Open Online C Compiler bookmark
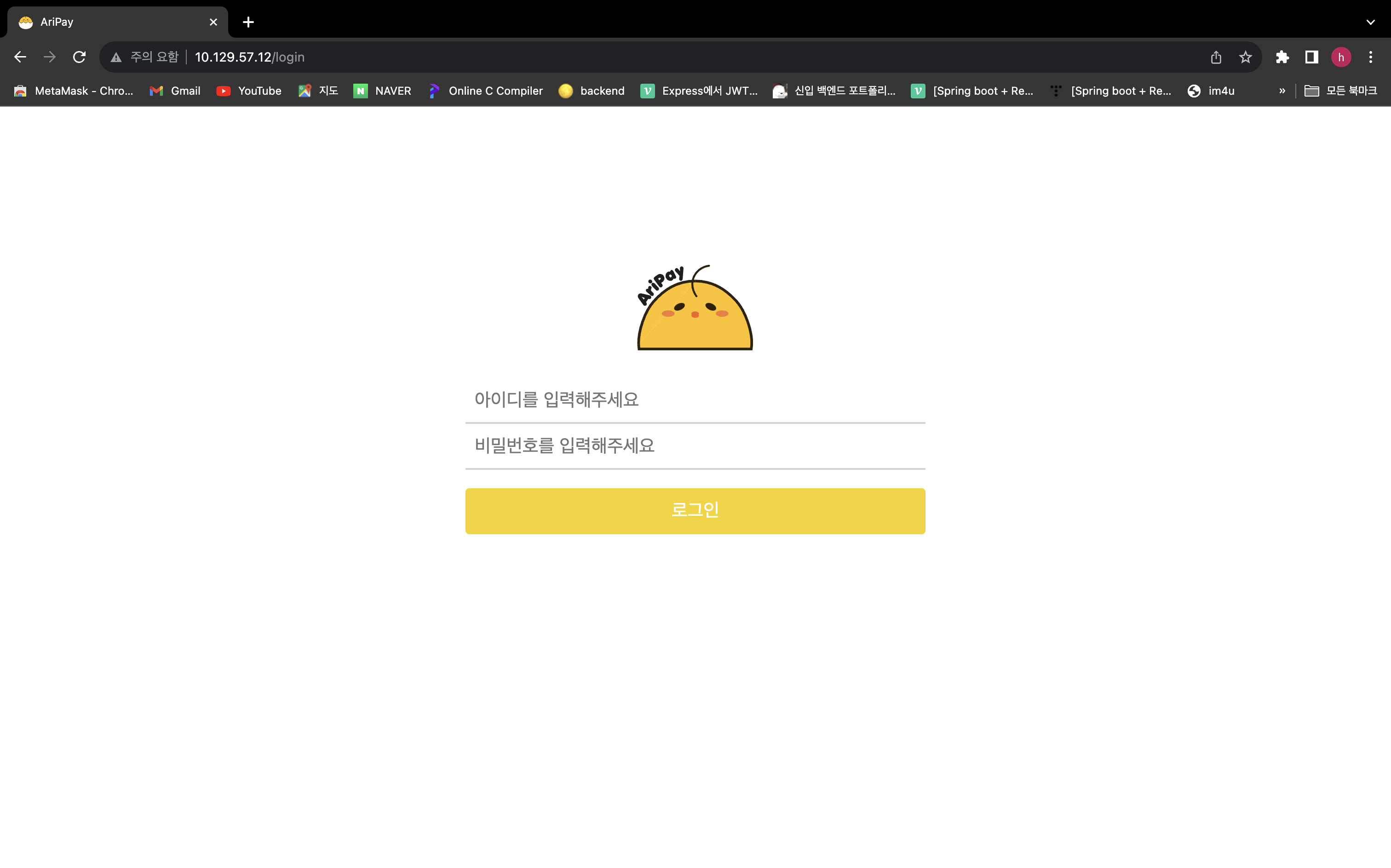 (x=486, y=91)
